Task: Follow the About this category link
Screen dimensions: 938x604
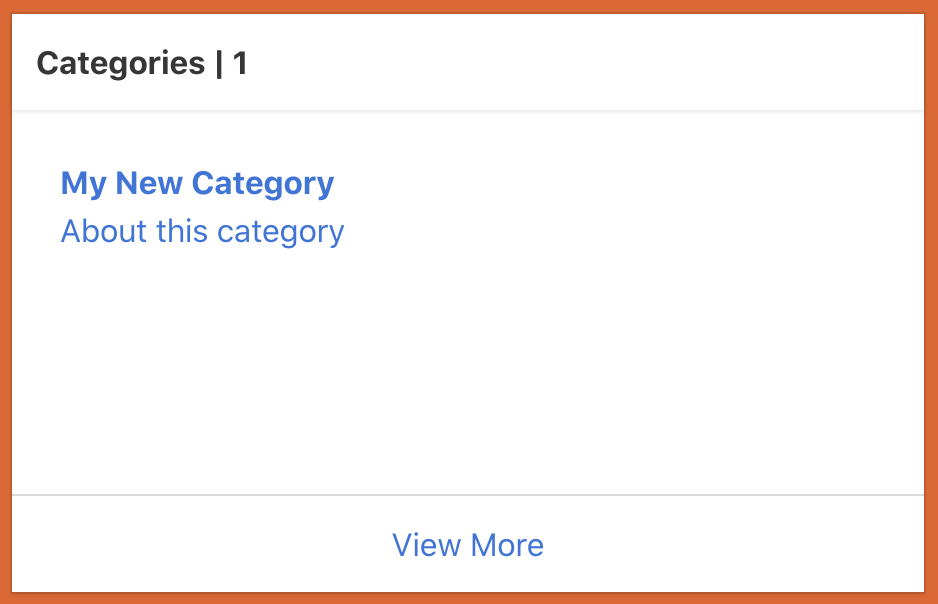Action: pyautogui.click(x=202, y=232)
